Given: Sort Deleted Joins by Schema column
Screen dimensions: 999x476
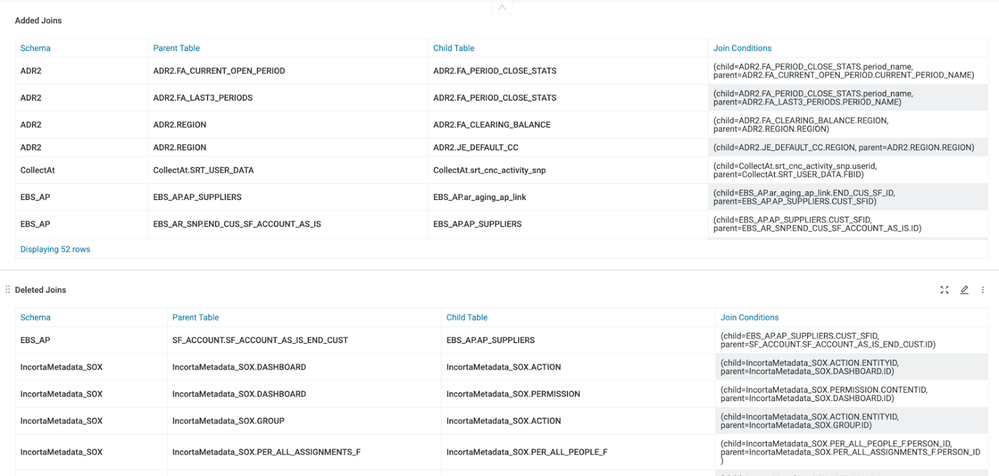Looking at the screenshot, I should 35,317.
